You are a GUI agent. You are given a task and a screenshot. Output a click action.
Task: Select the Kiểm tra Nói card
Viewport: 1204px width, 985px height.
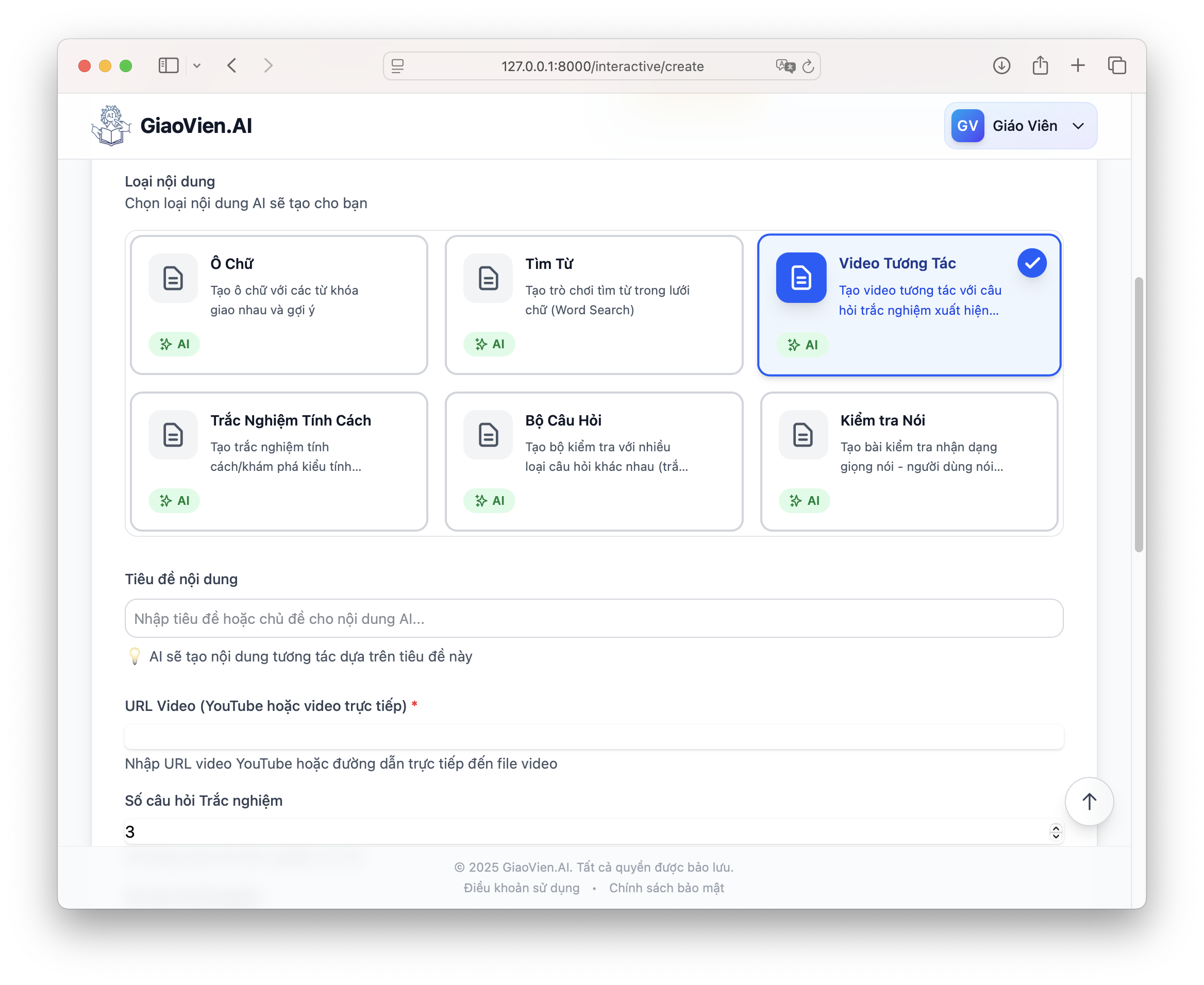click(909, 461)
